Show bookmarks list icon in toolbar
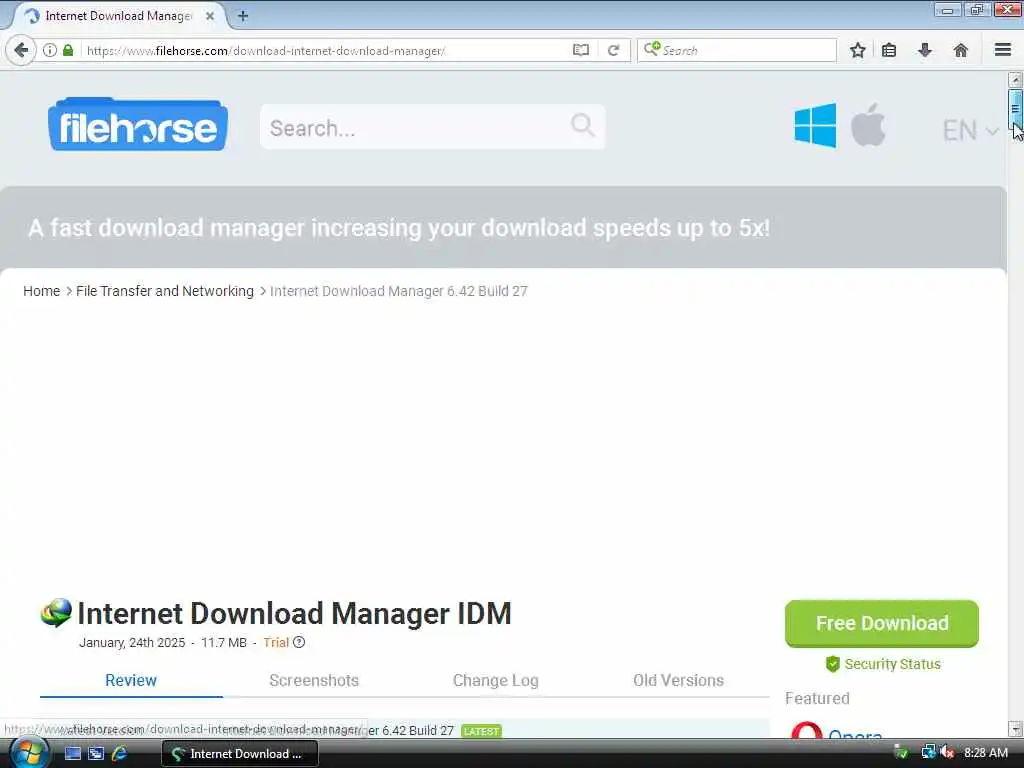Image resolution: width=1024 pixels, height=768 pixels. coord(889,50)
